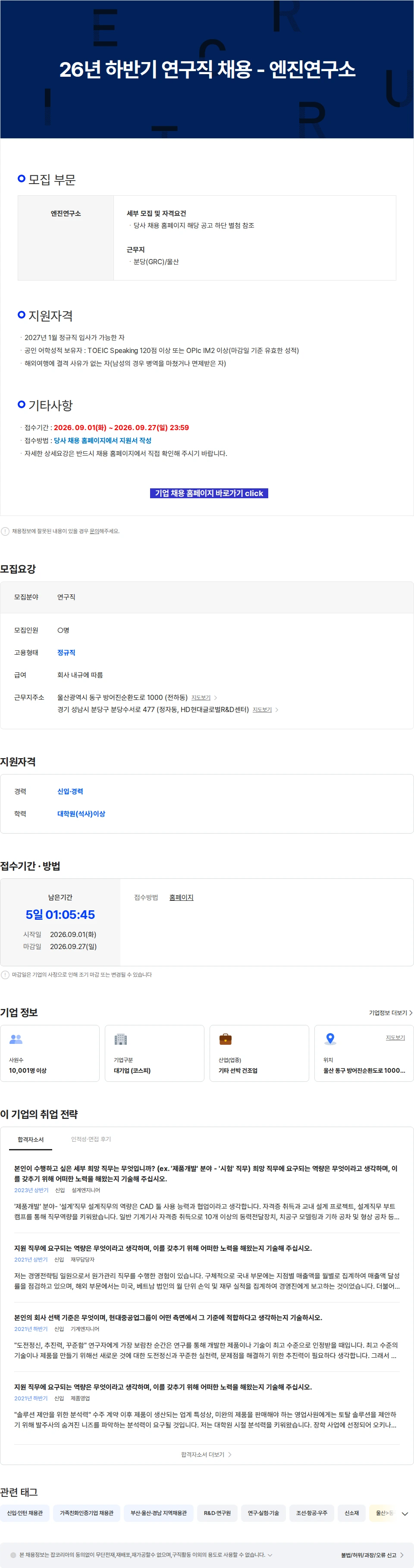The width and height of the screenshot is (414, 1568).
Task: Open 지도보기 for the 경기 성남시 분당구 address
Action: pyautogui.click(x=262, y=710)
